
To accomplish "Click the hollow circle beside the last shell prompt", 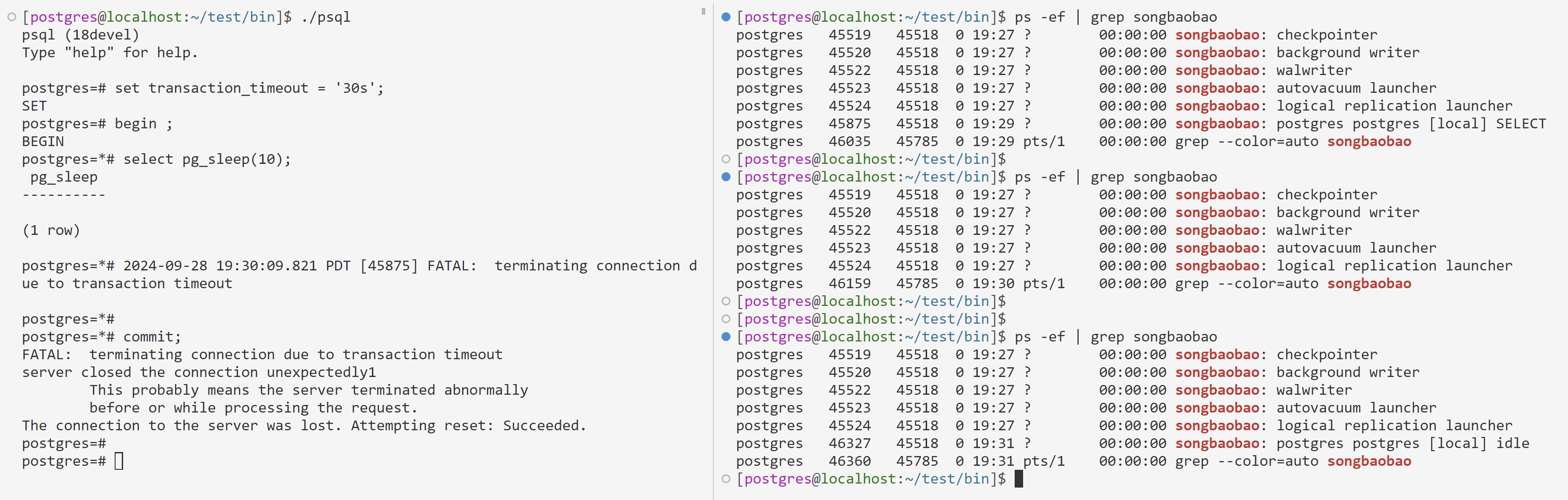I will tap(726, 479).
